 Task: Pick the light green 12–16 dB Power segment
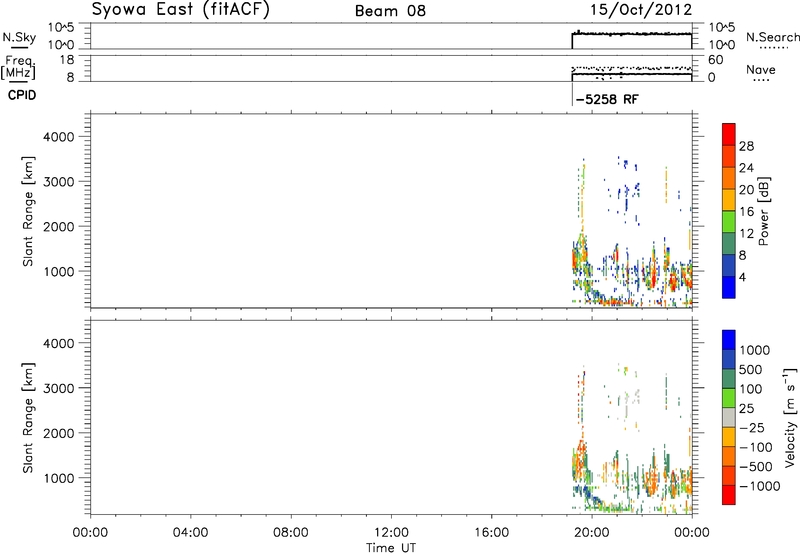729,222
